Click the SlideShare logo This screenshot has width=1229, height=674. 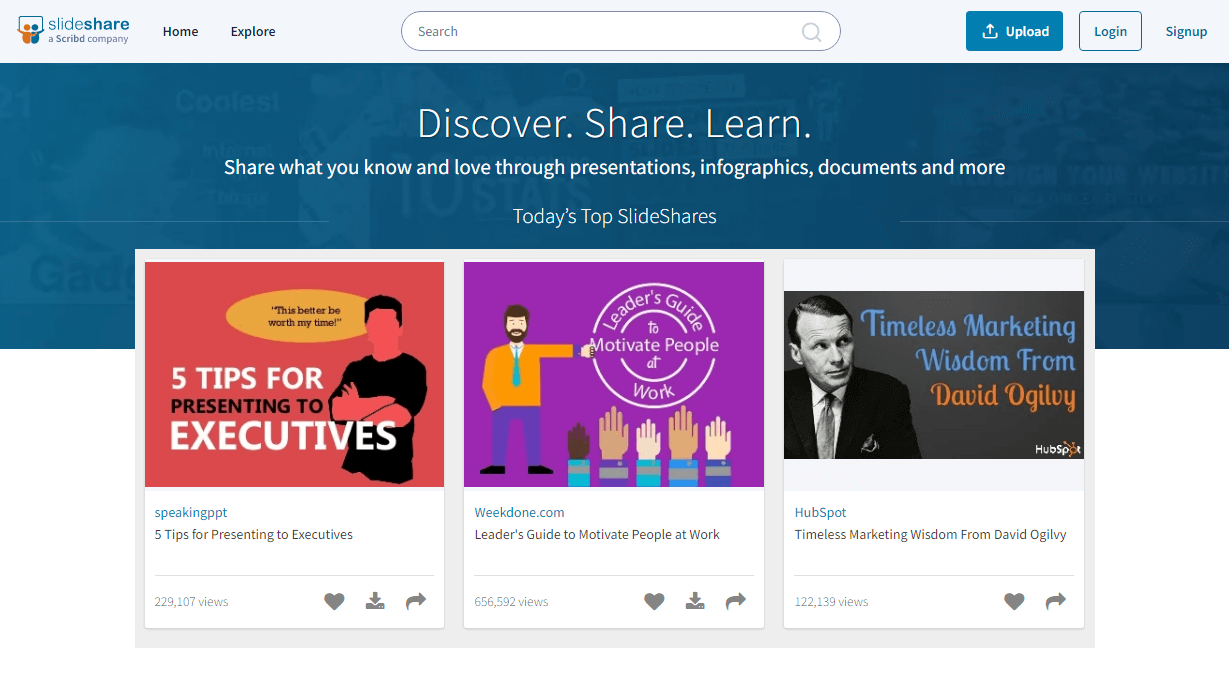73,30
